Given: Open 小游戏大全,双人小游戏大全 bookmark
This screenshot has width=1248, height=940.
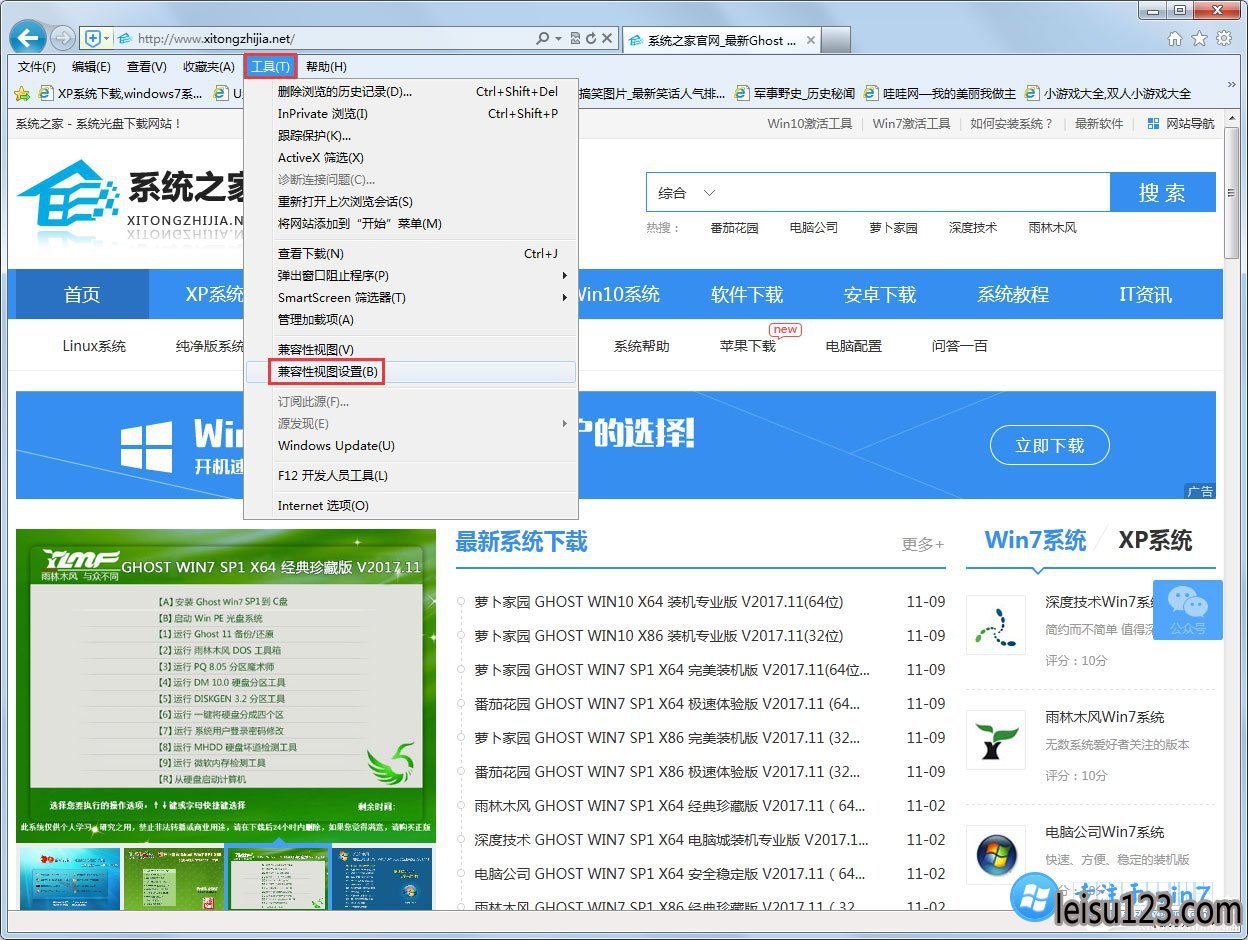Looking at the screenshot, I should (x=1107, y=93).
